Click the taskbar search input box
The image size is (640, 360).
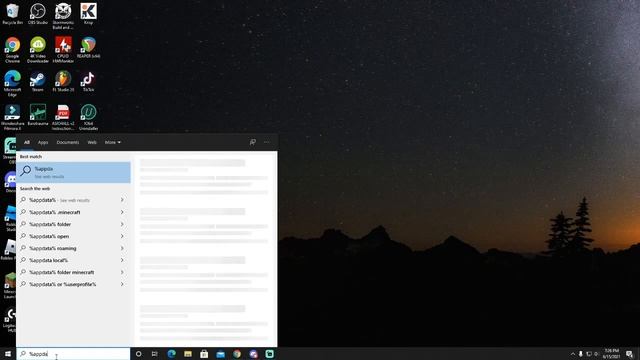73,354
